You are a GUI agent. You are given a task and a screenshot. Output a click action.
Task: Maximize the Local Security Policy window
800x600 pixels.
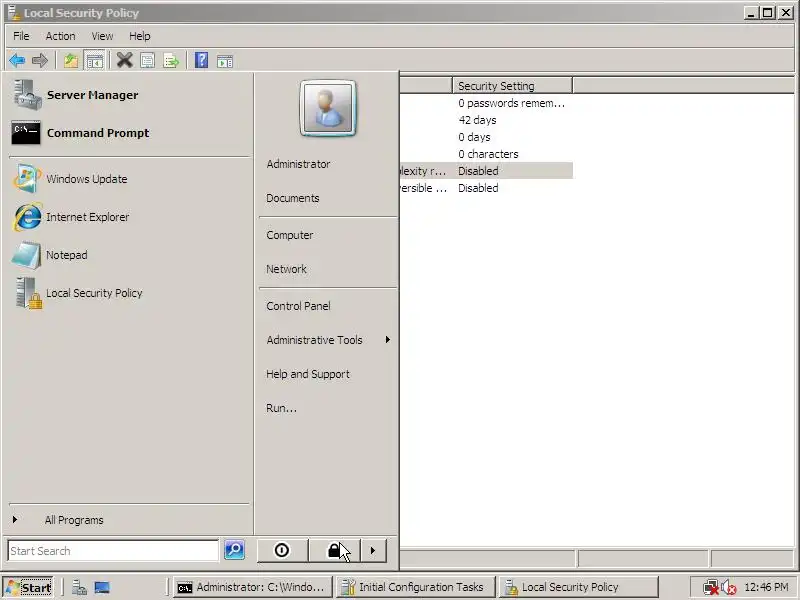pyautogui.click(x=767, y=13)
